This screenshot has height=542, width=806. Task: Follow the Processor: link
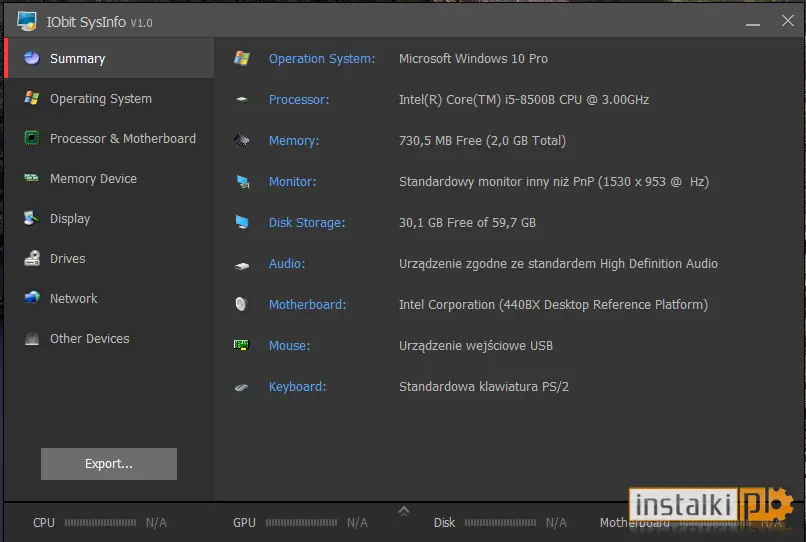click(299, 100)
